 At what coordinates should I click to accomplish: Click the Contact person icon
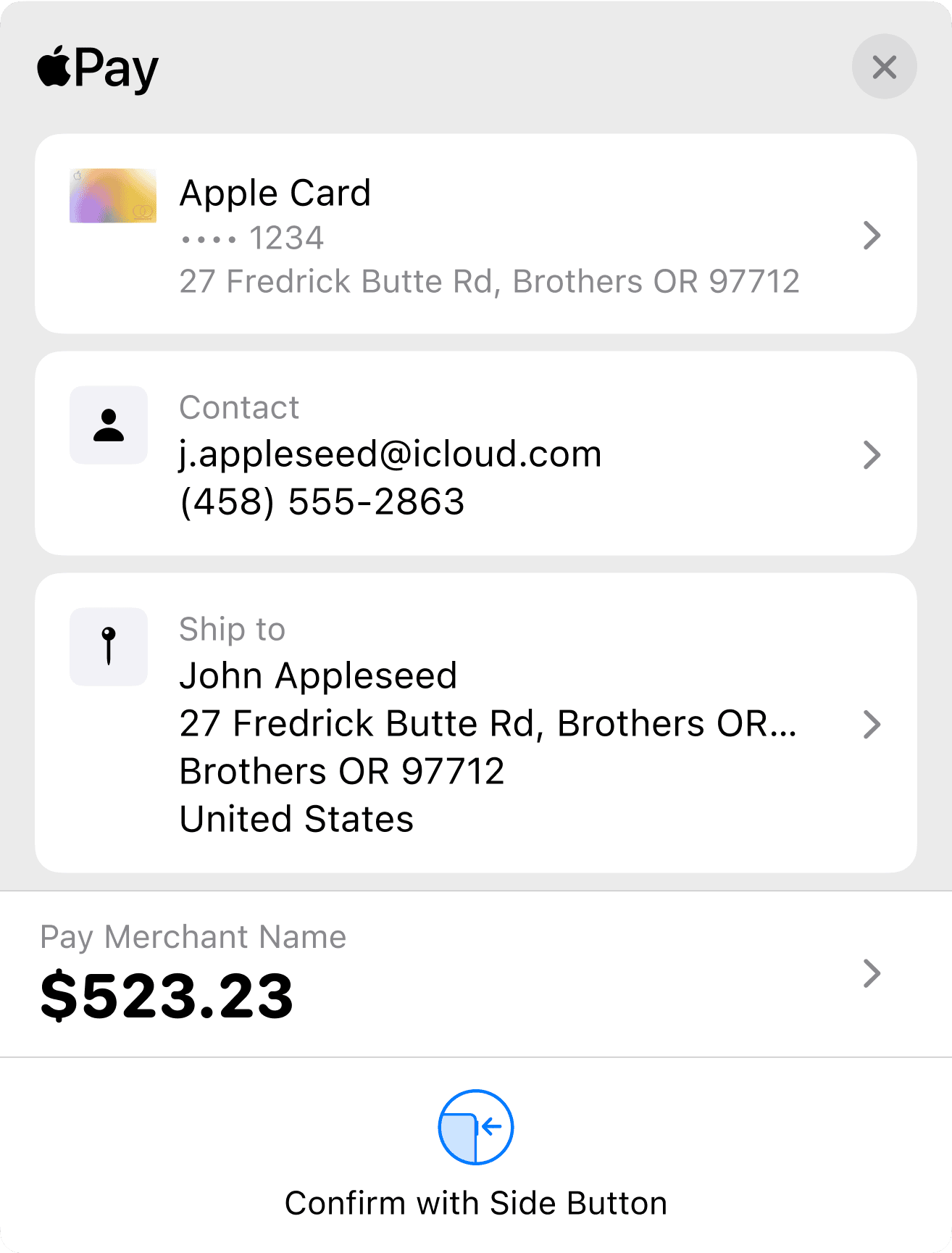click(x=109, y=425)
